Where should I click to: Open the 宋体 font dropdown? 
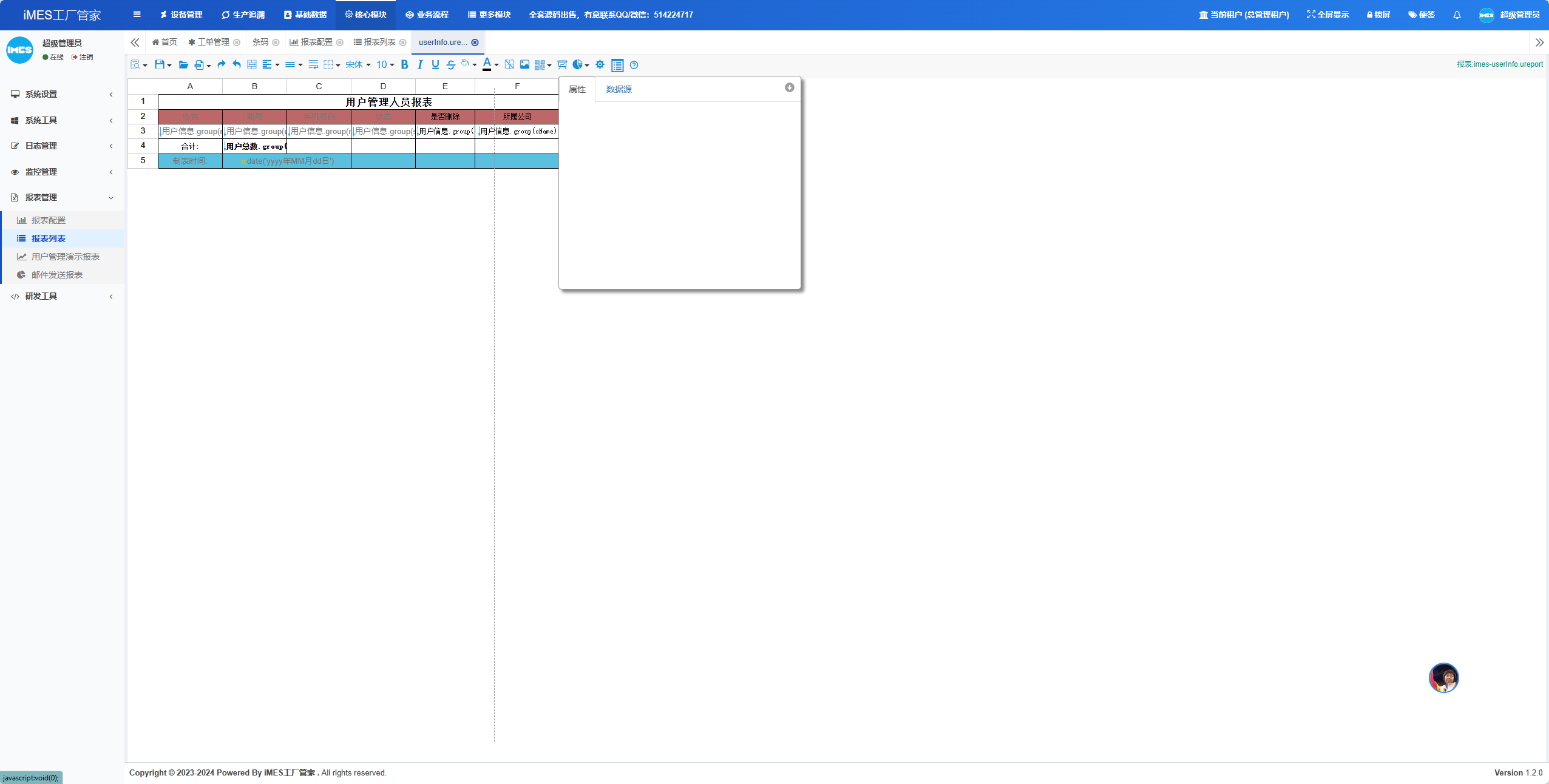pyautogui.click(x=358, y=64)
